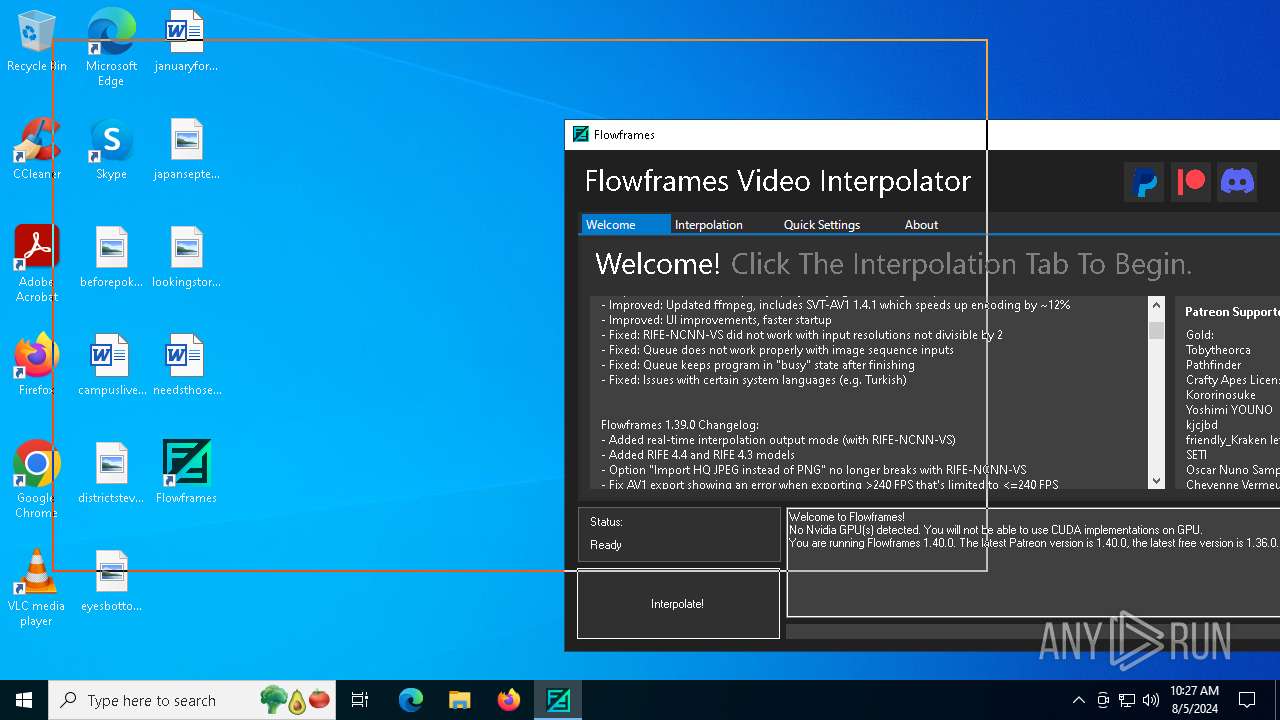The image size is (1280, 720).
Task: Select the Adobe Acrobat desktop shortcut
Action: 36,263
